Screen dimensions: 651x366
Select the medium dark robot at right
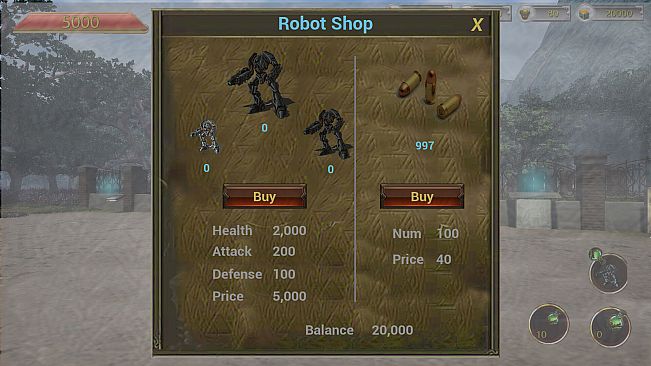point(328,134)
